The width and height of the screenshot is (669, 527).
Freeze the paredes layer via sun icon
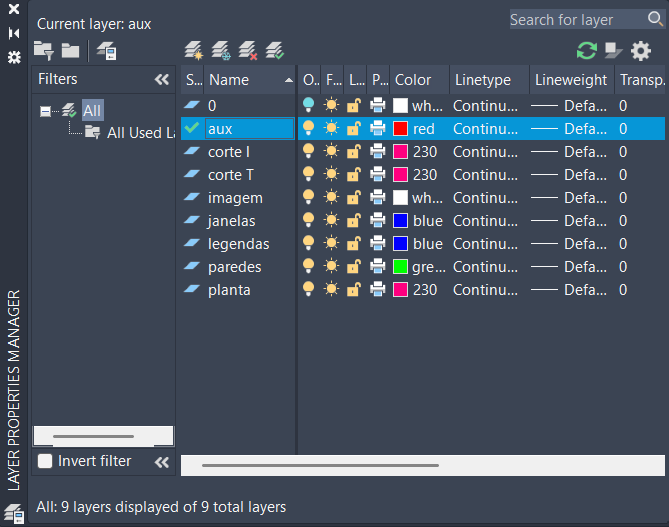pos(331,267)
